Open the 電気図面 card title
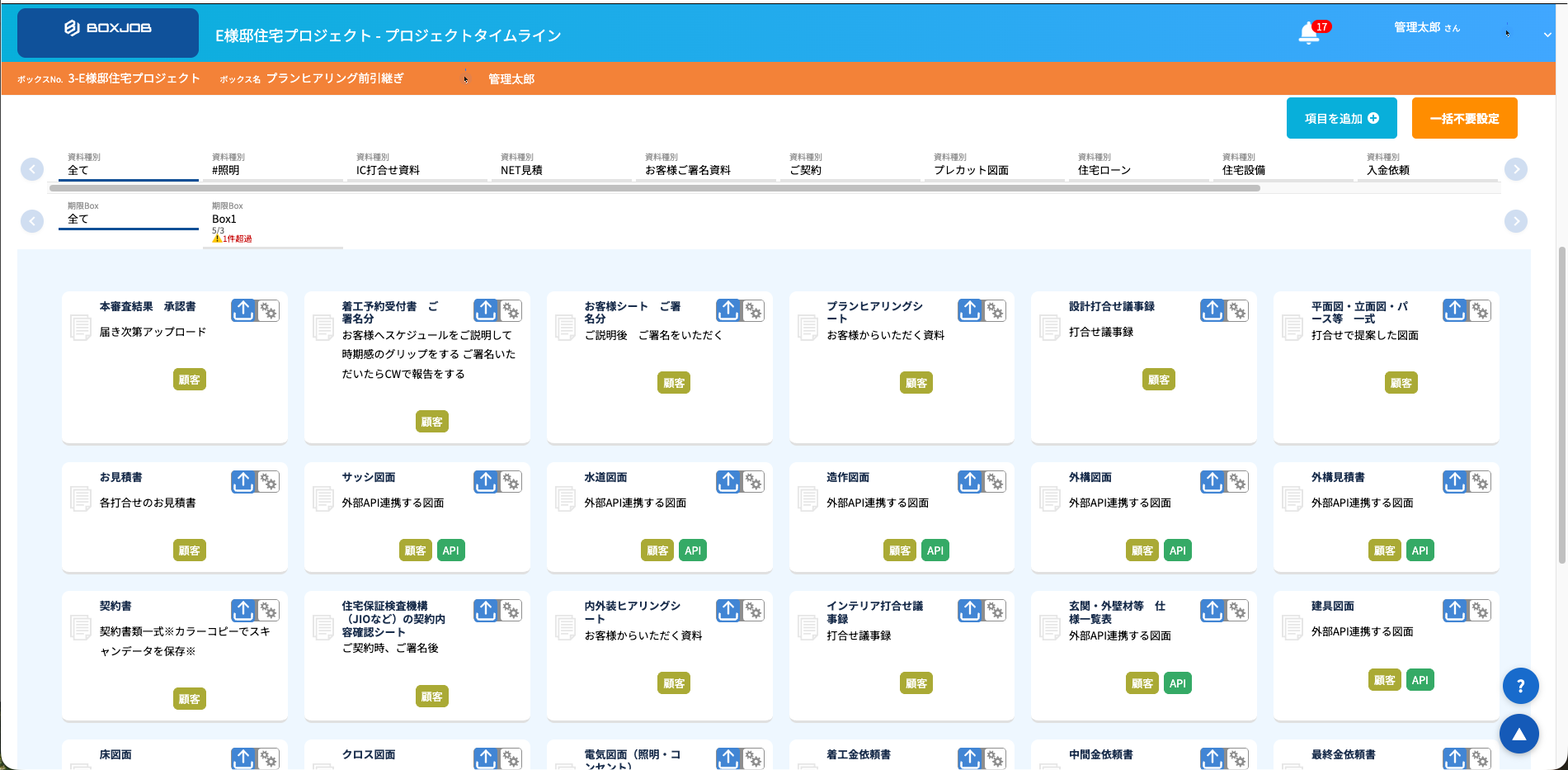 [632, 760]
